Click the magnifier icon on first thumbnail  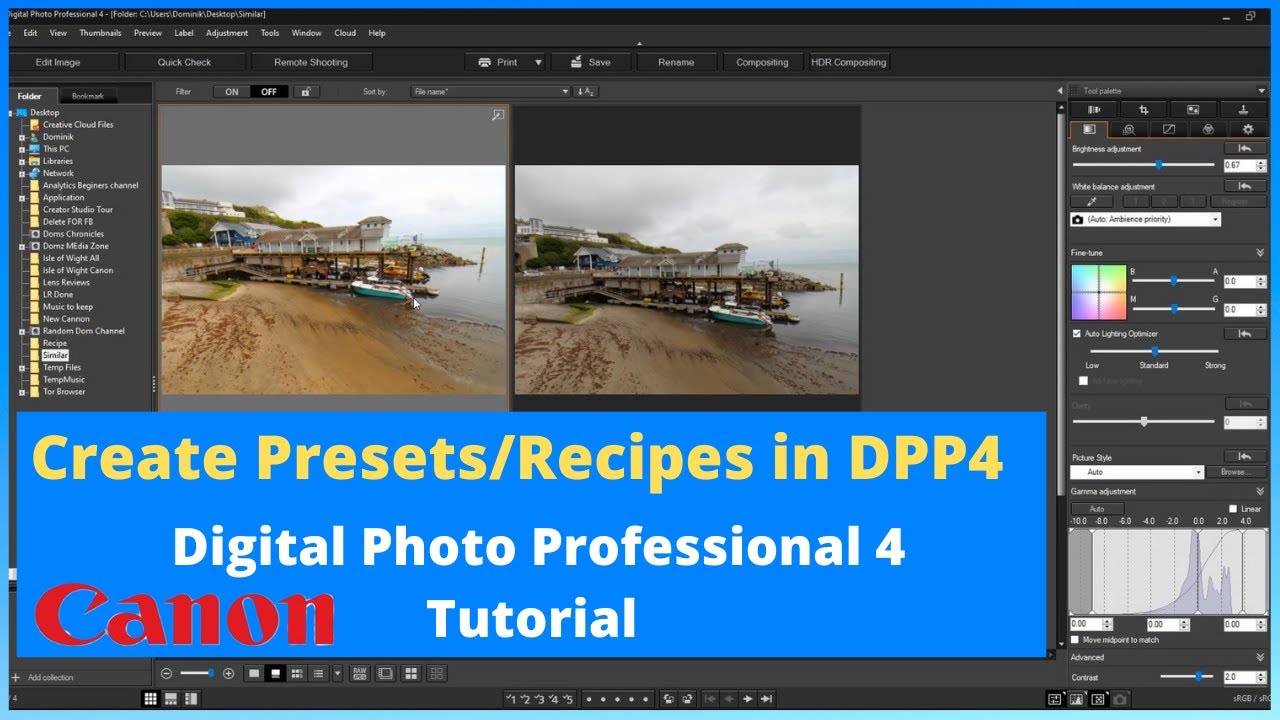[497, 116]
